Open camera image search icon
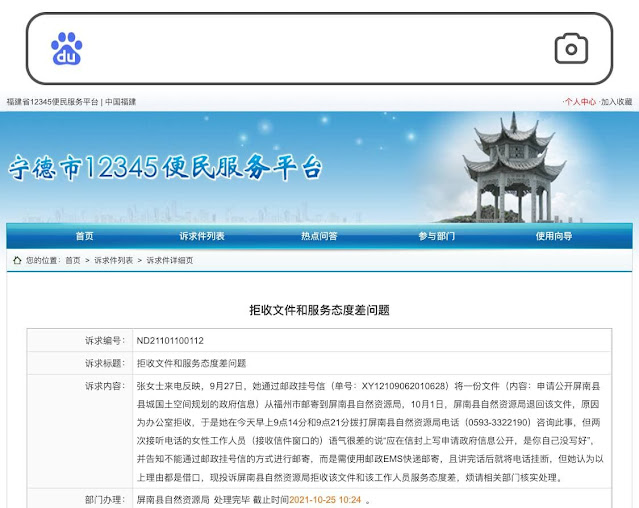 point(571,48)
